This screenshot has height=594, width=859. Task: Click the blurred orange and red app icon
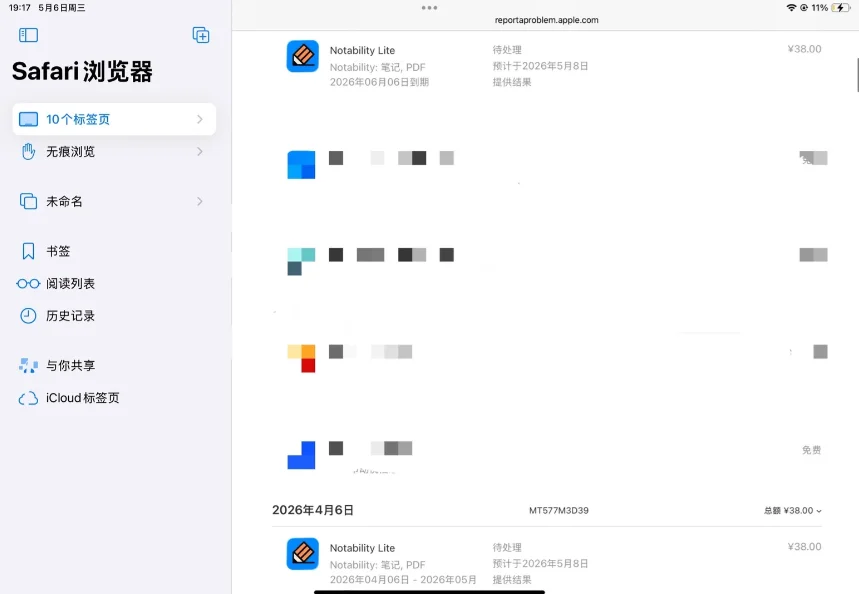tap(301, 358)
